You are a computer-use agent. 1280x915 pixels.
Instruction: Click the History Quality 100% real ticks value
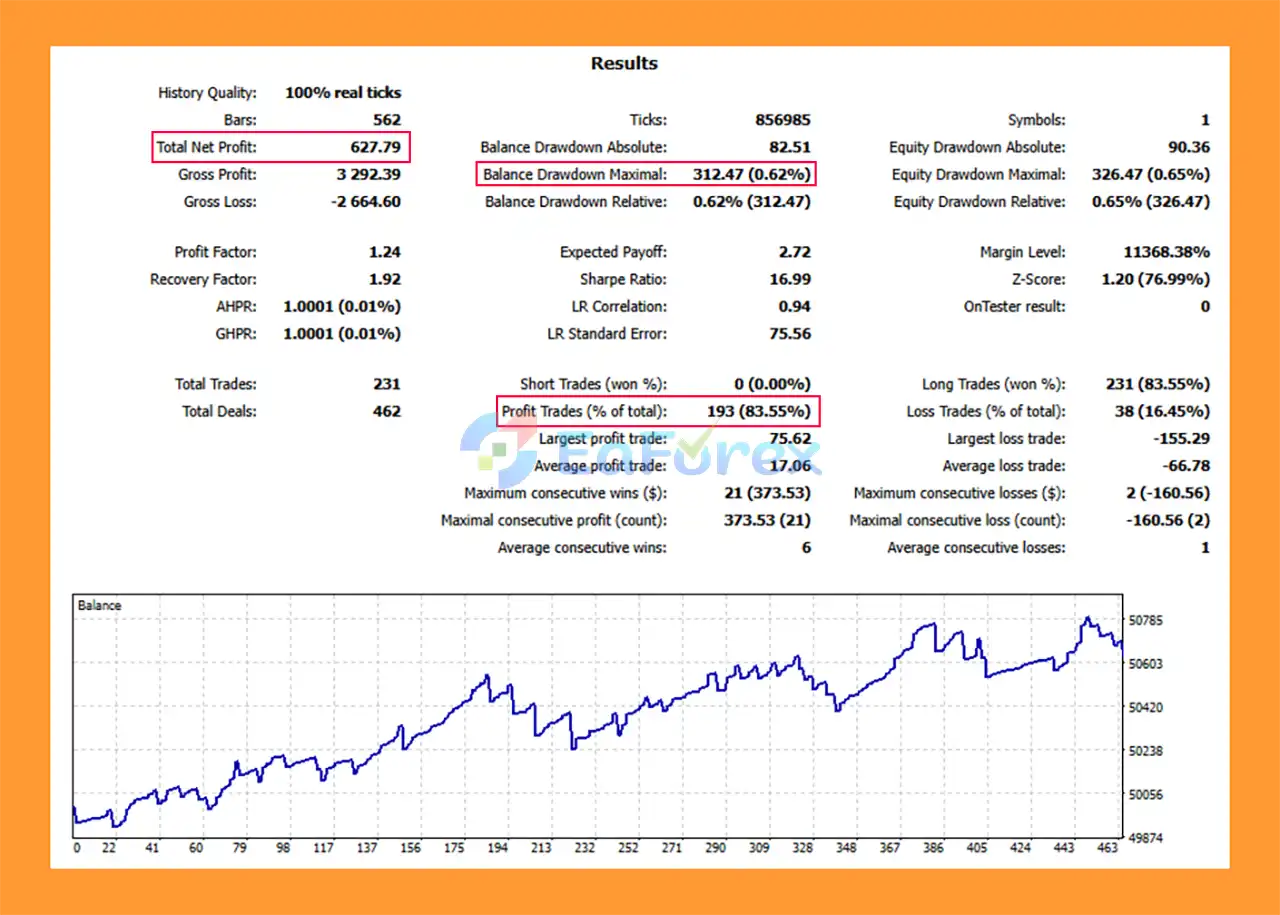point(343,92)
